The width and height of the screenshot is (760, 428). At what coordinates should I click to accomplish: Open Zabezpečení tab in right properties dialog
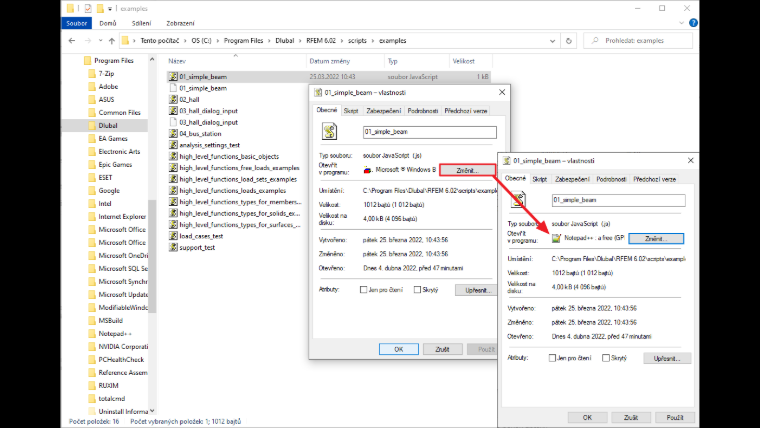[572, 179]
